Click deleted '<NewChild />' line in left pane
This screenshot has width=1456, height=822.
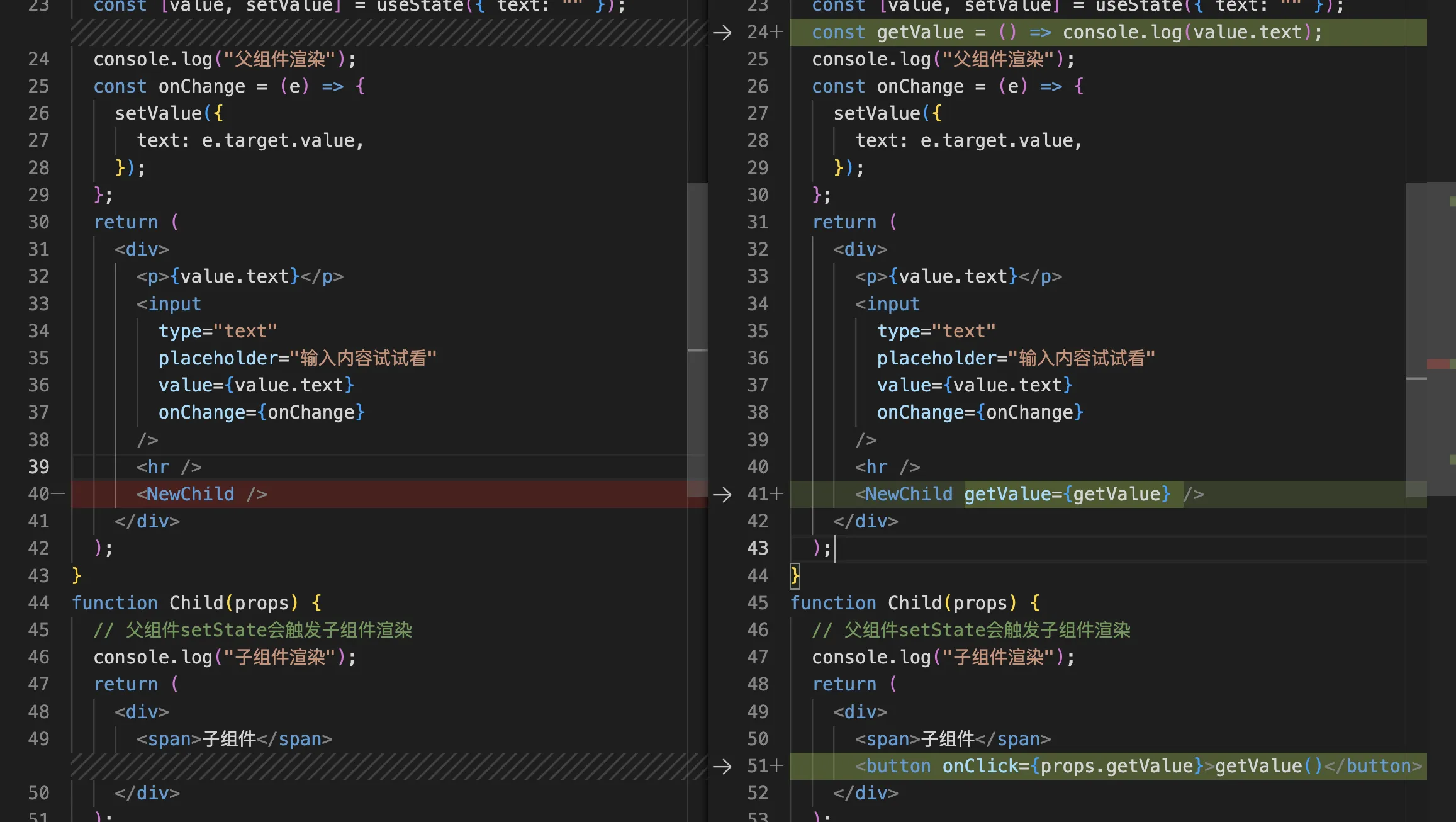click(x=202, y=494)
